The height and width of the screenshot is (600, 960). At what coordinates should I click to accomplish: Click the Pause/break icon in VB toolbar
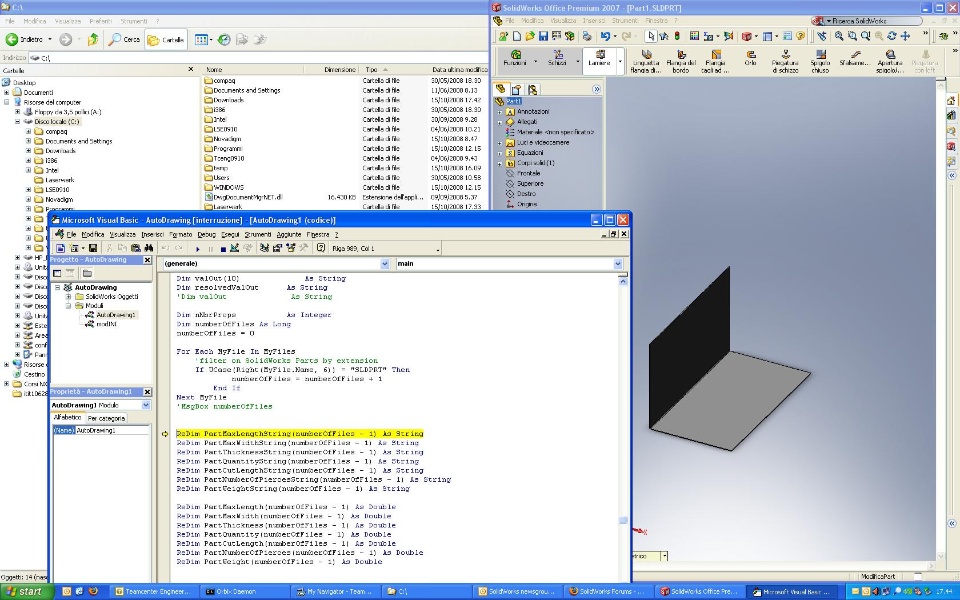pos(211,249)
